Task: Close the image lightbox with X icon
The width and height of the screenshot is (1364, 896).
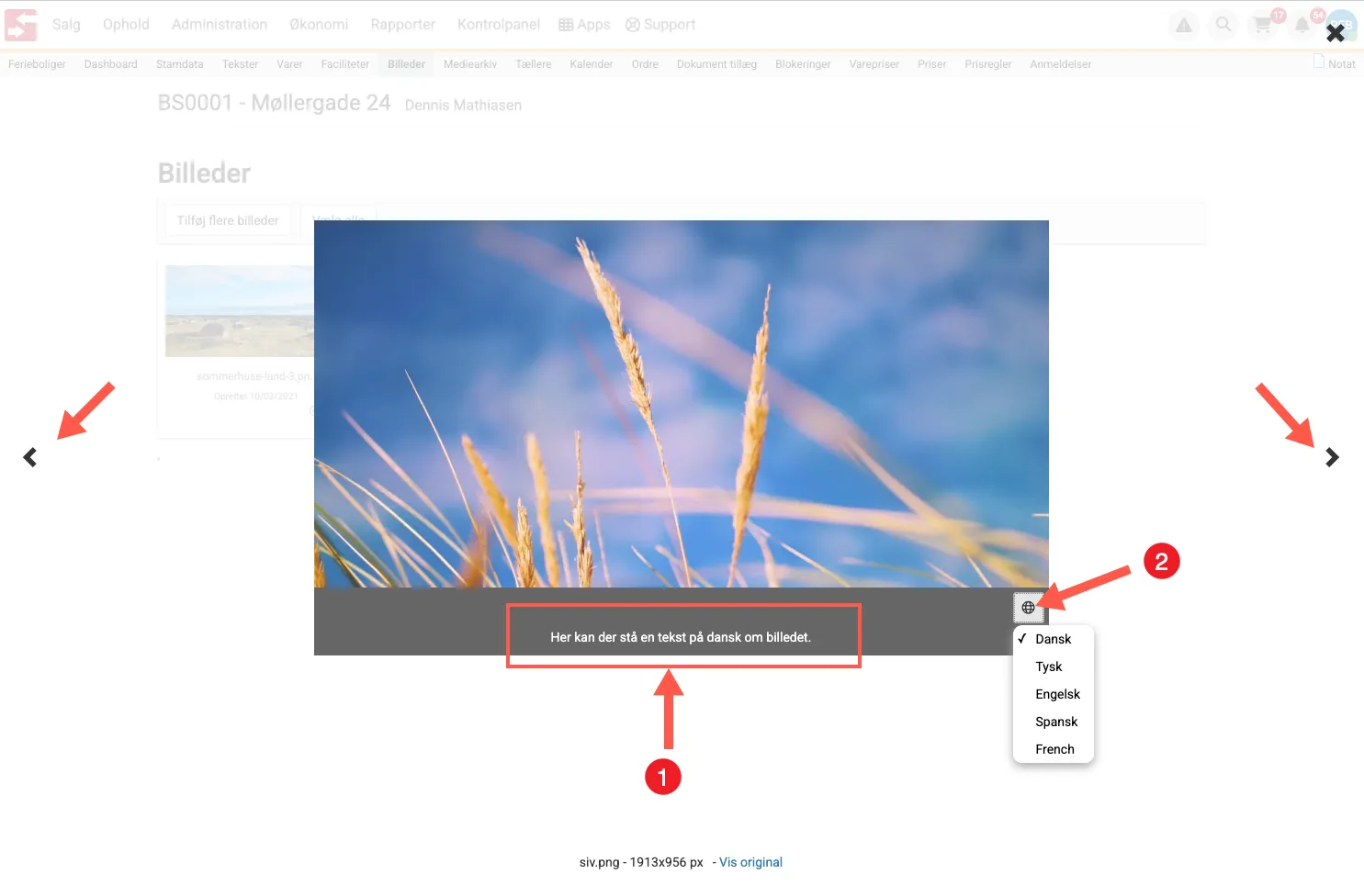Action: [x=1335, y=34]
